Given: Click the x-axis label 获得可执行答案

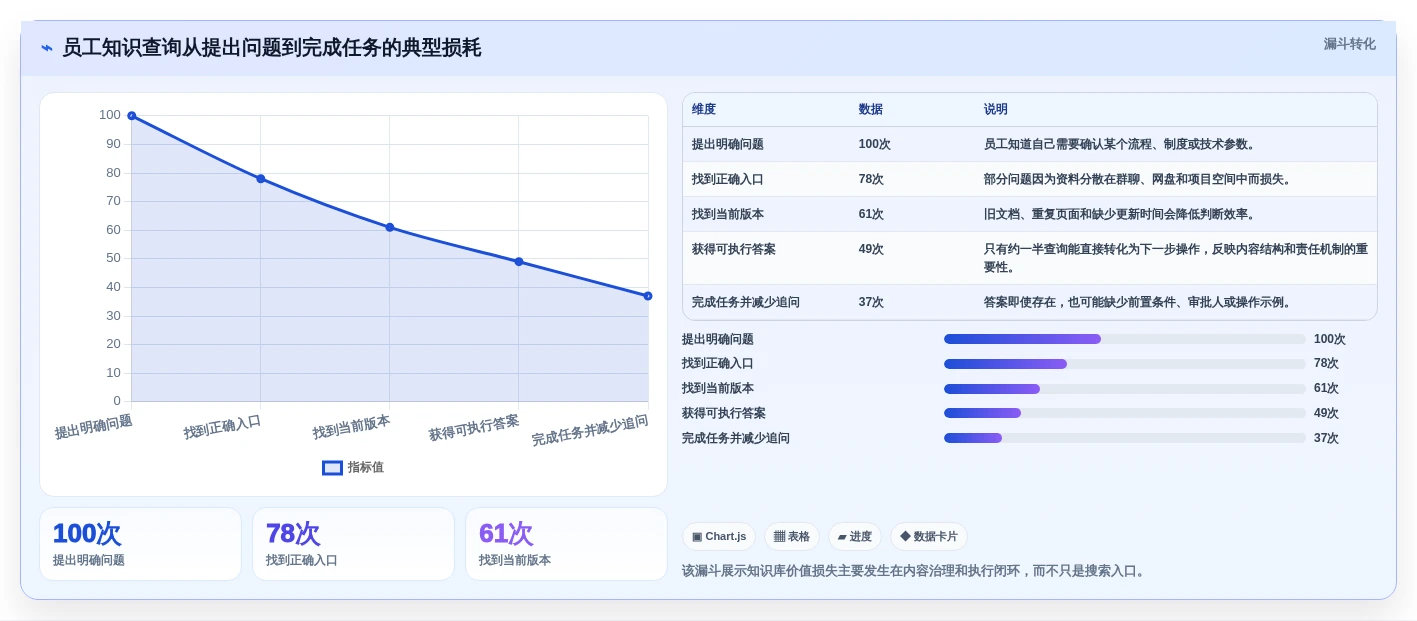Looking at the screenshot, I should click(474, 428).
